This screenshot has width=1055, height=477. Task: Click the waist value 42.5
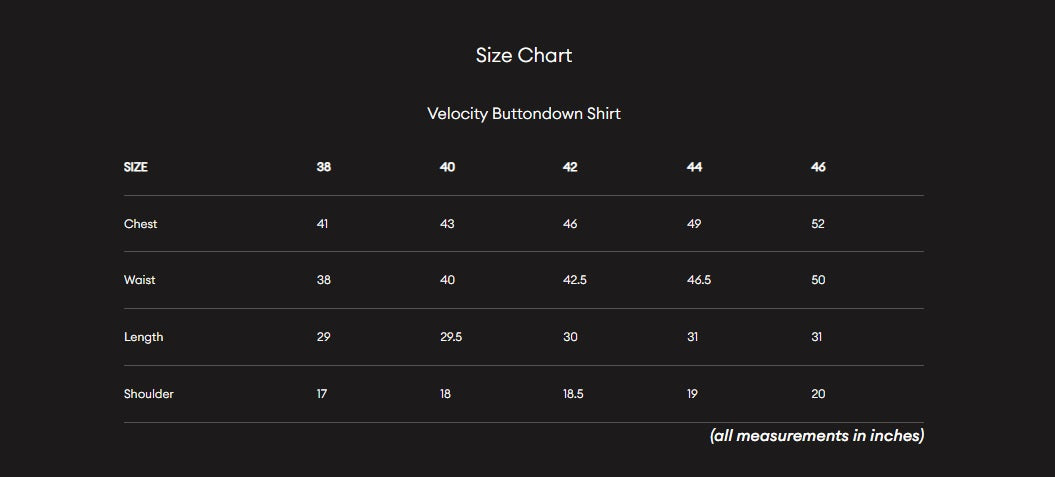click(x=575, y=280)
